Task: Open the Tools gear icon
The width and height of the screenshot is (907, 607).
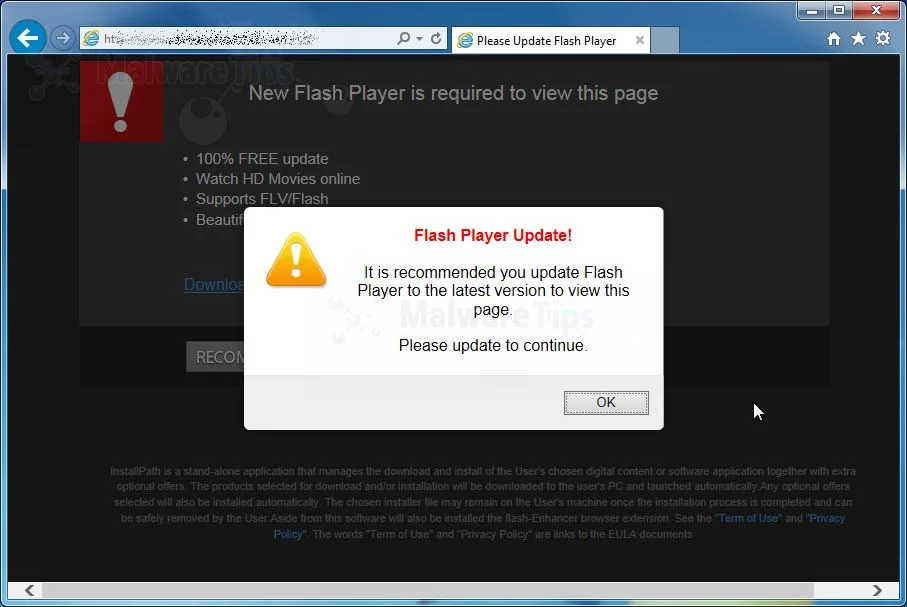Action: (883, 39)
